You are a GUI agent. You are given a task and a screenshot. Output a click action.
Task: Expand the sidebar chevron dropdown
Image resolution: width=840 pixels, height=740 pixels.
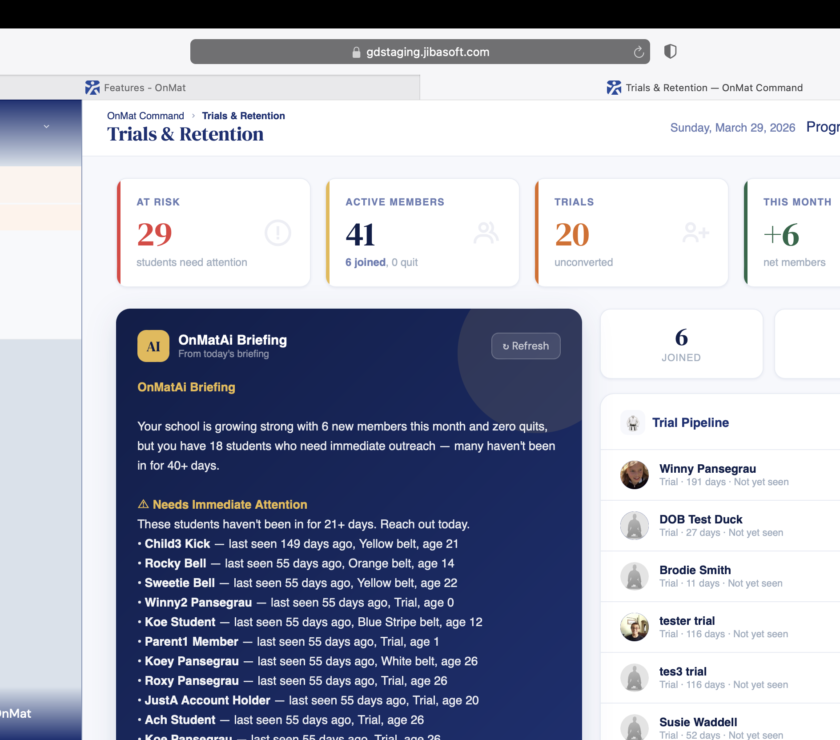[x=46, y=126]
